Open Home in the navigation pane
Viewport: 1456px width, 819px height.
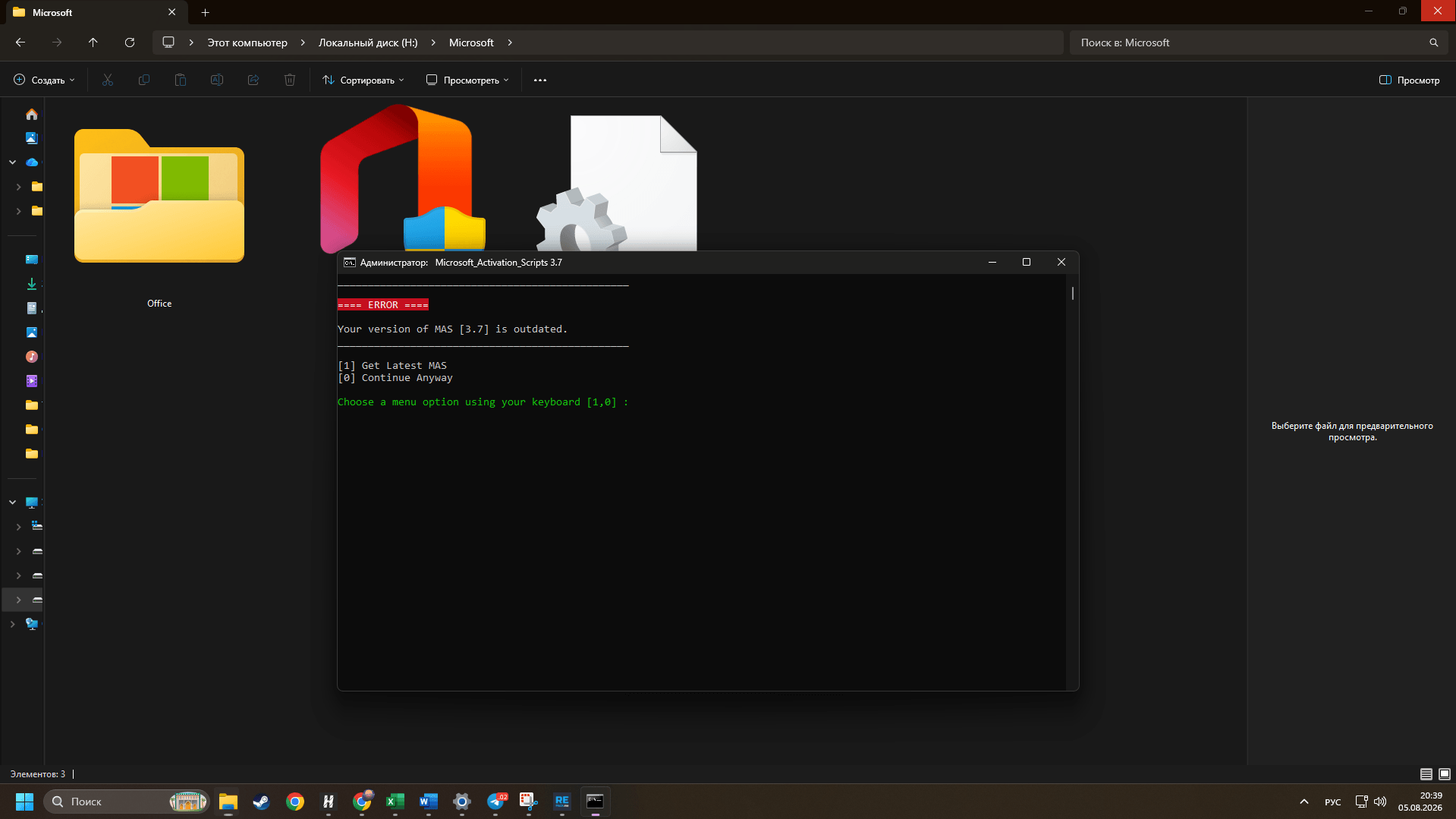pos(32,114)
